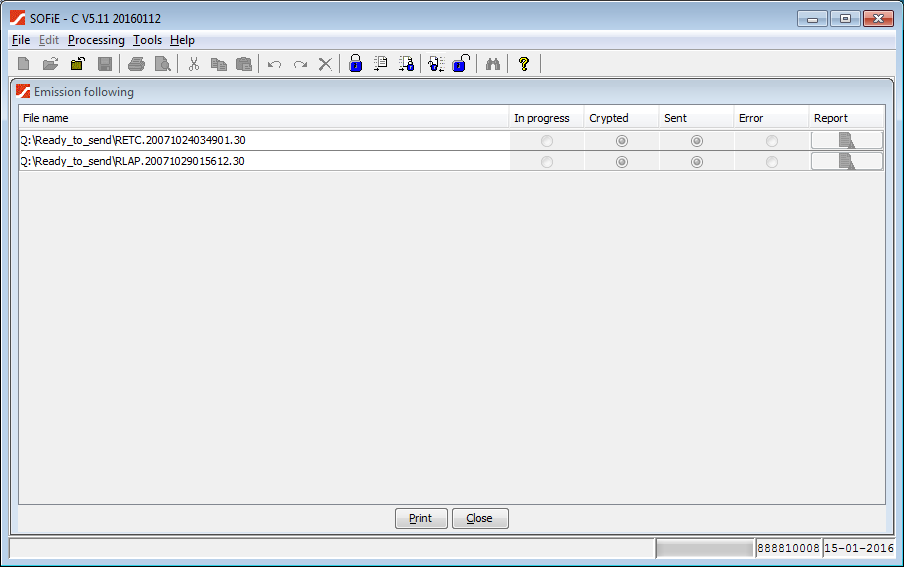
Task: Click the Crypted radio button for RETC file
Action: pyautogui.click(x=622, y=141)
